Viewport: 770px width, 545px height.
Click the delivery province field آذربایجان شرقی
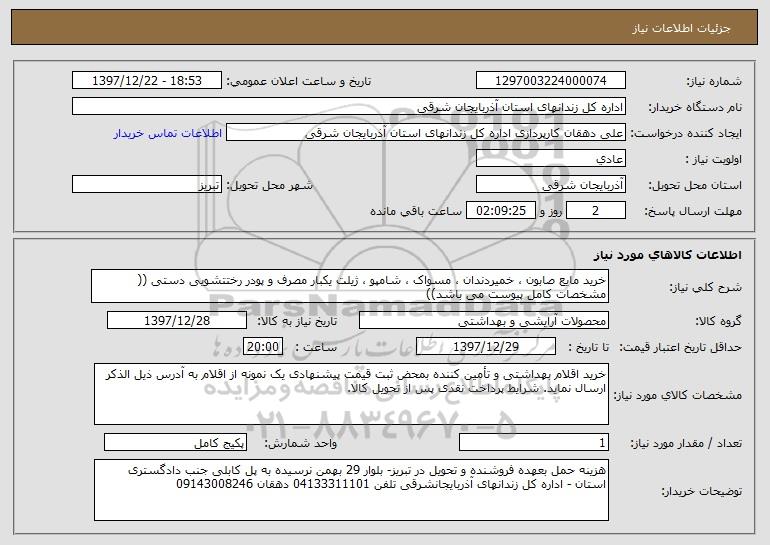(550, 185)
